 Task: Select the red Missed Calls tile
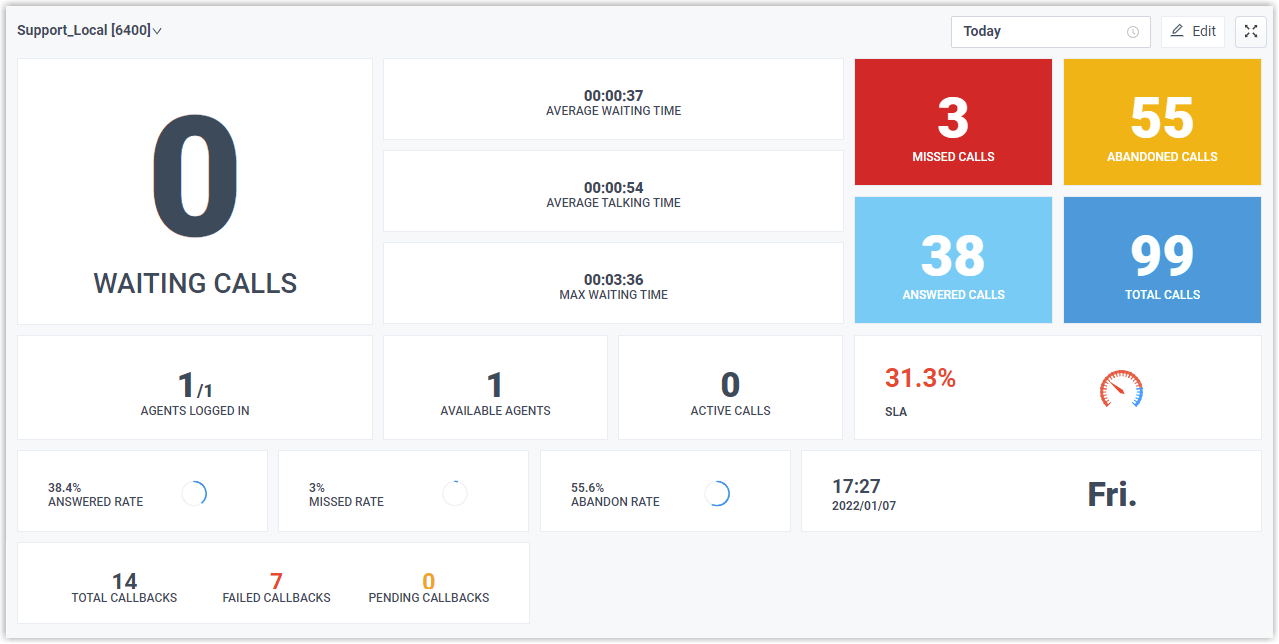coord(953,122)
